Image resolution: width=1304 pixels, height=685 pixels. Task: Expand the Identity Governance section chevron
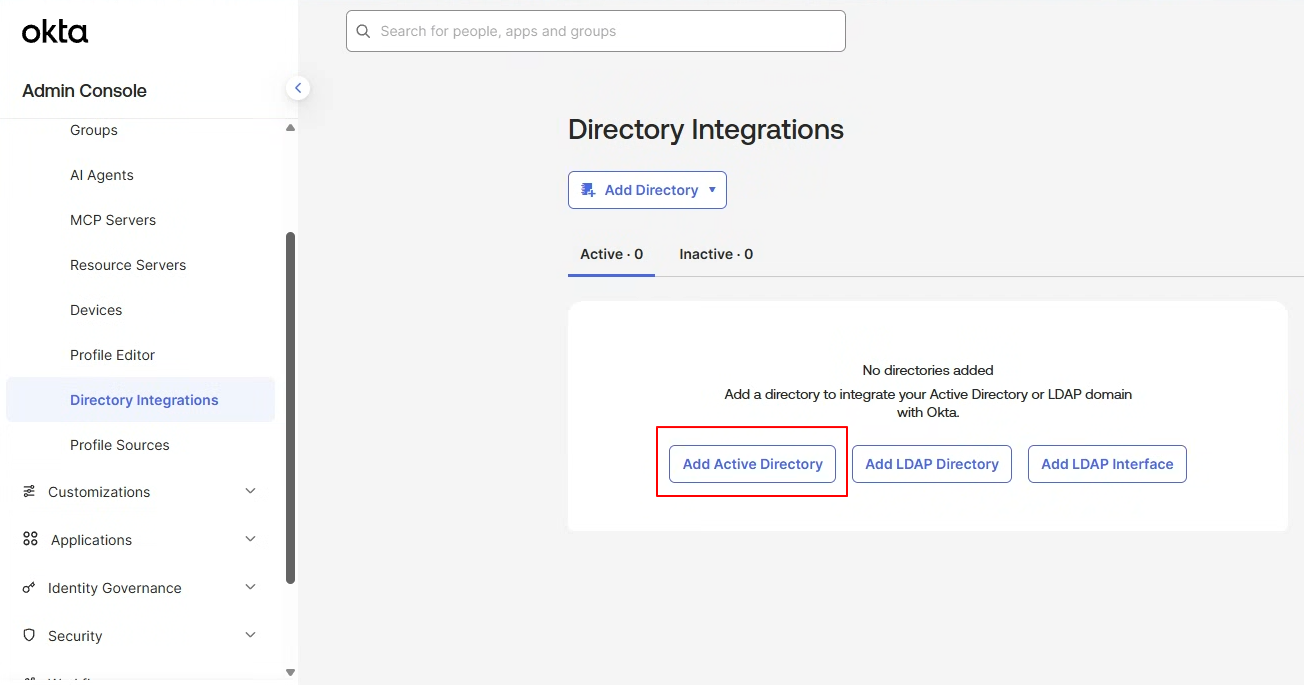coord(250,587)
